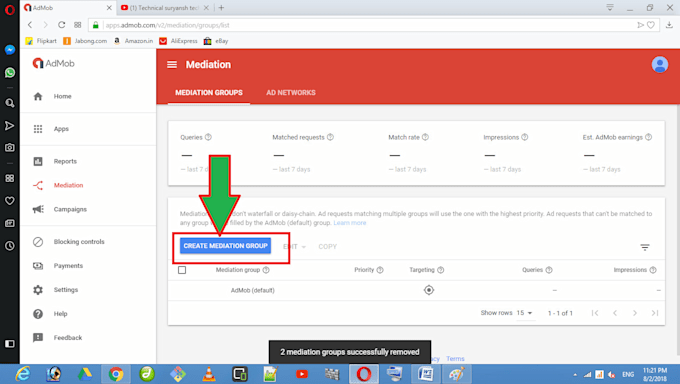Tick the select-all checkbox in table header

coord(182,270)
